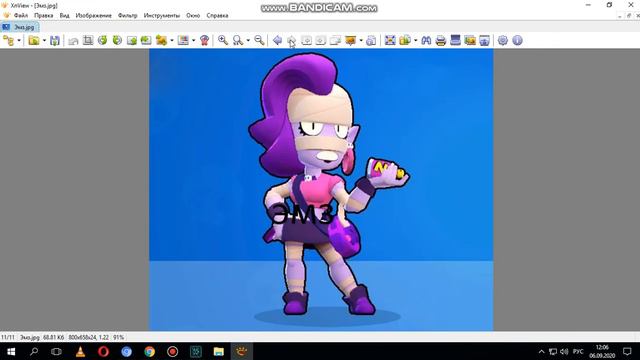Click the red ribbon rating icon
The width and height of the screenshot is (640, 360).
[x=204, y=40]
